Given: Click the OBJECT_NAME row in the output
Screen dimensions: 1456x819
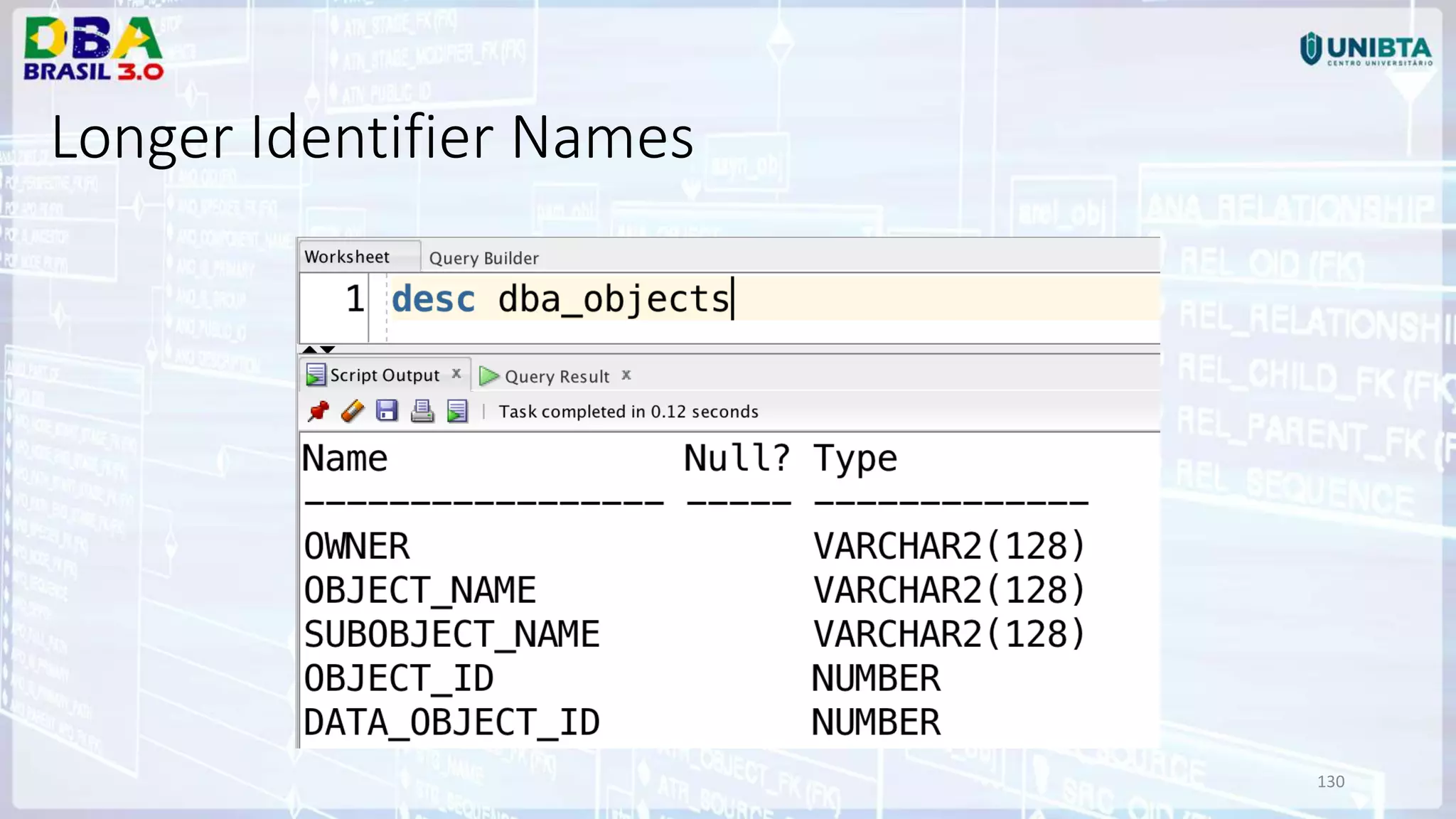Looking at the screenshot, I should (419, 590).
